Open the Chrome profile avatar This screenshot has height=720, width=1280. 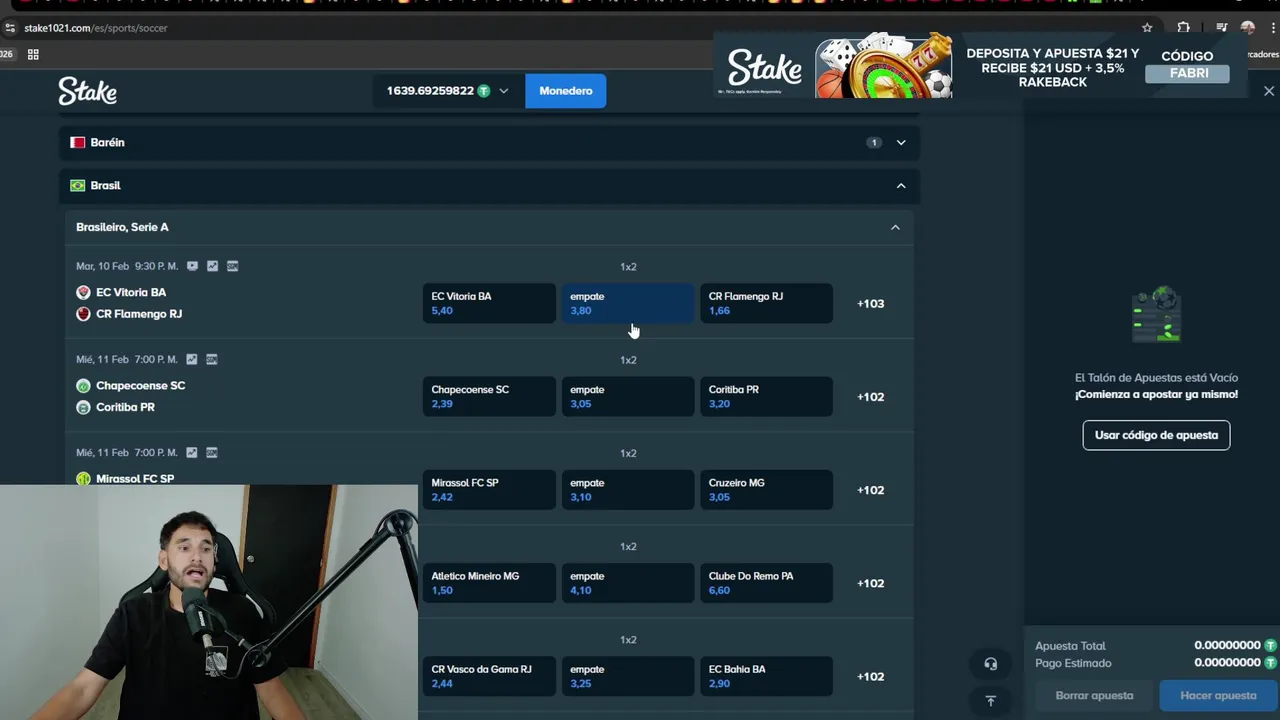point(1247,28)
